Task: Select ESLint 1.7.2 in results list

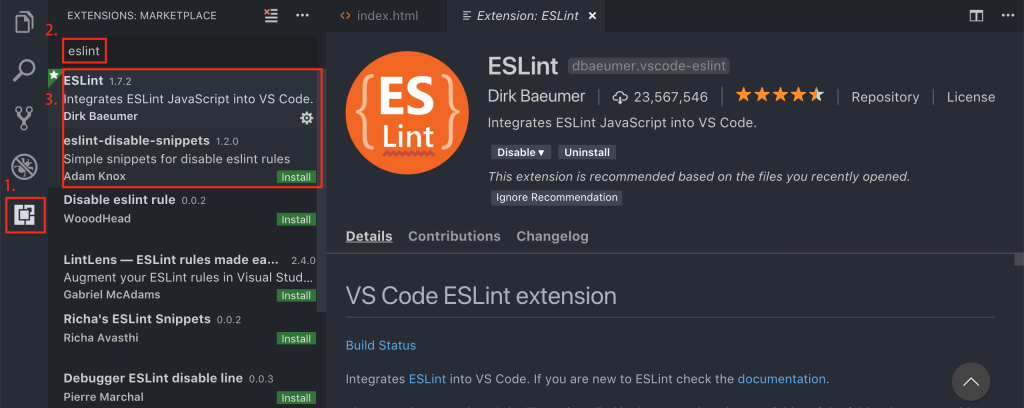Action: (x=183, y=98)
